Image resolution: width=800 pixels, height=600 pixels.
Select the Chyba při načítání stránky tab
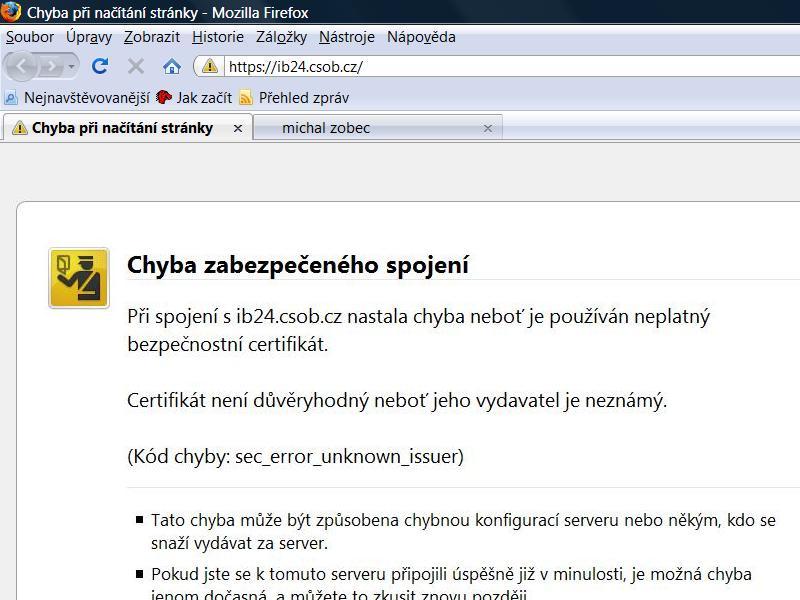[x=128, y=128]
